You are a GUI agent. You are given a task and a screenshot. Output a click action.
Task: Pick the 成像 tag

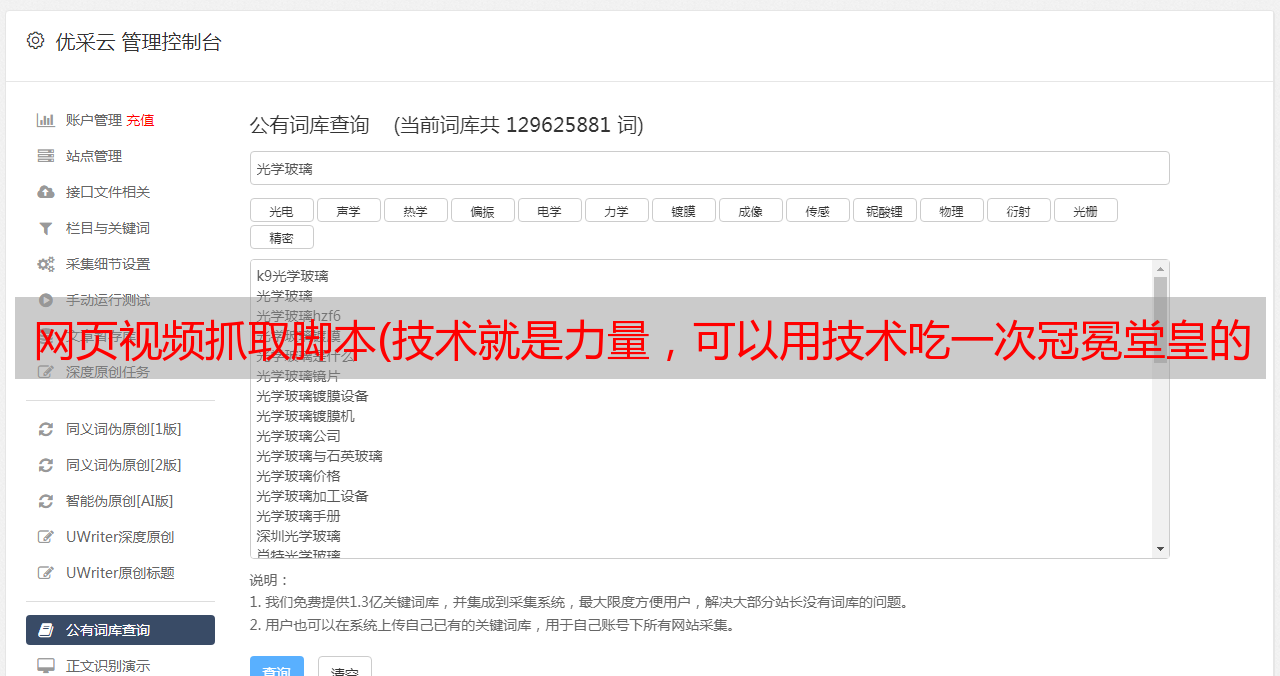[750, 210]
